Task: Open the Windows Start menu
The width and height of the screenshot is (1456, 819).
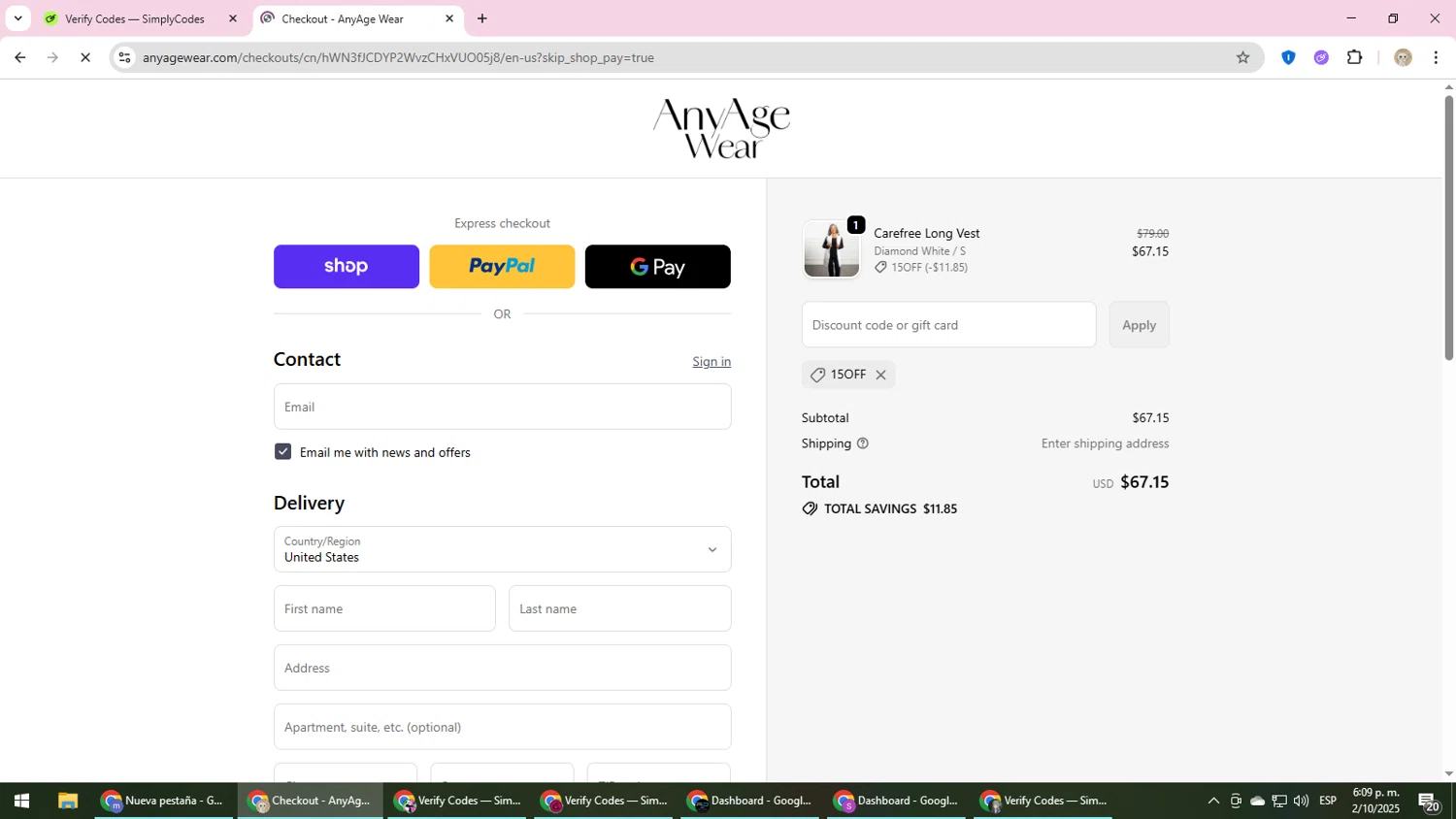Action: [21, 801]
